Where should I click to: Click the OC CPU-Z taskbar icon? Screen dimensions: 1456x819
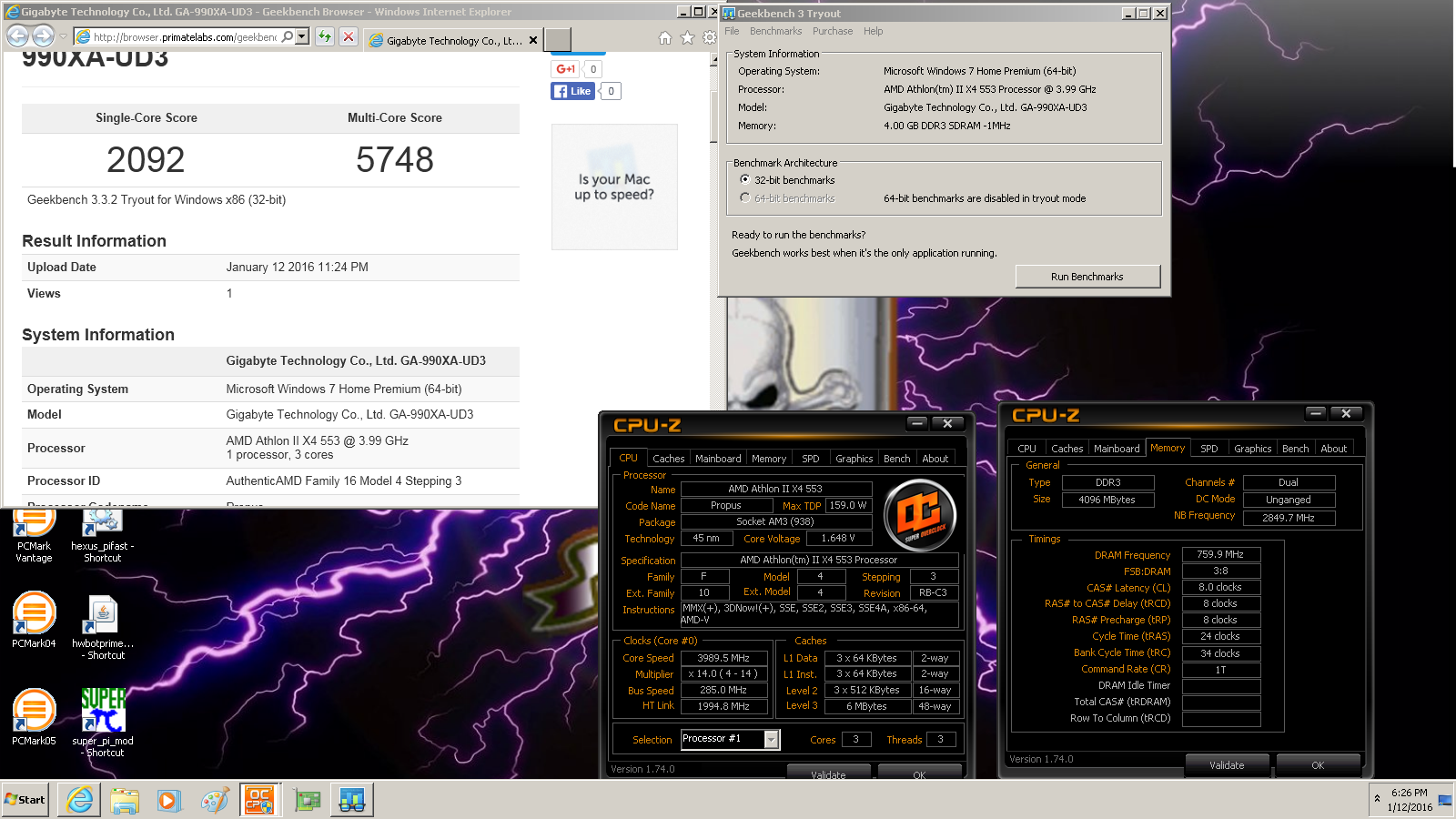pyautogui.click(x=259, y=800)
